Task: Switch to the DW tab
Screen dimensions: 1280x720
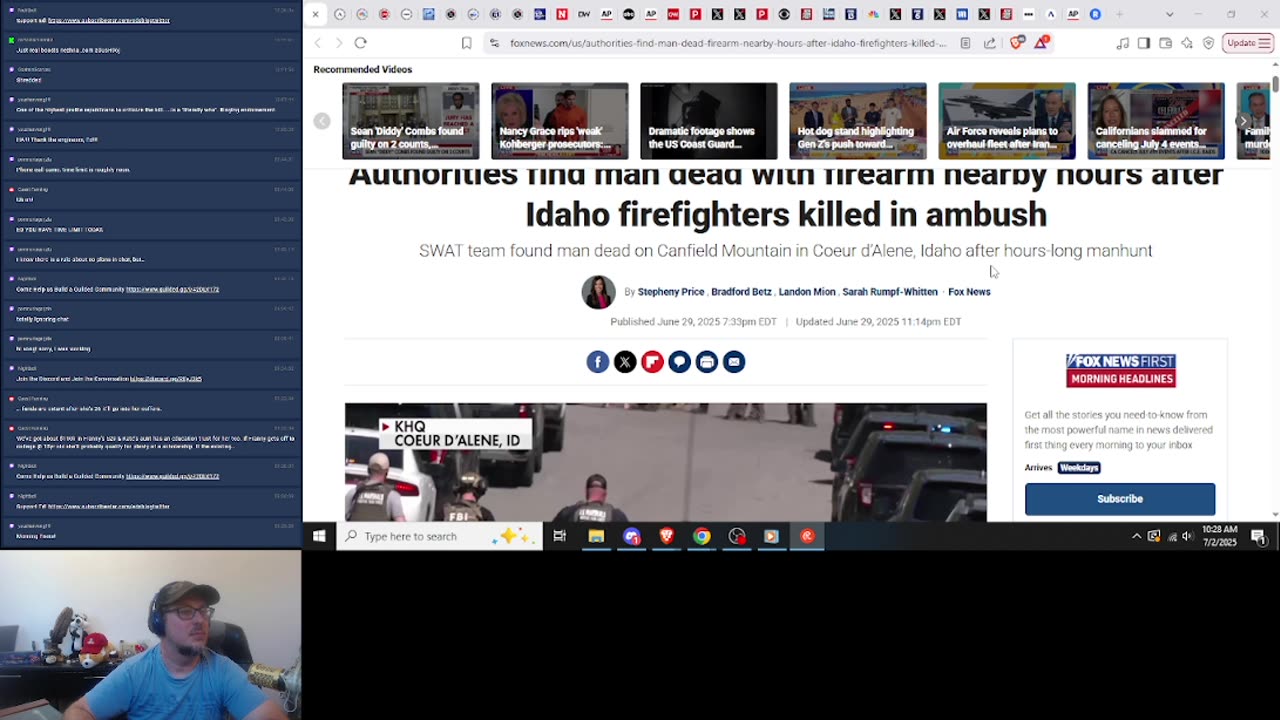Action: point(584,15)
